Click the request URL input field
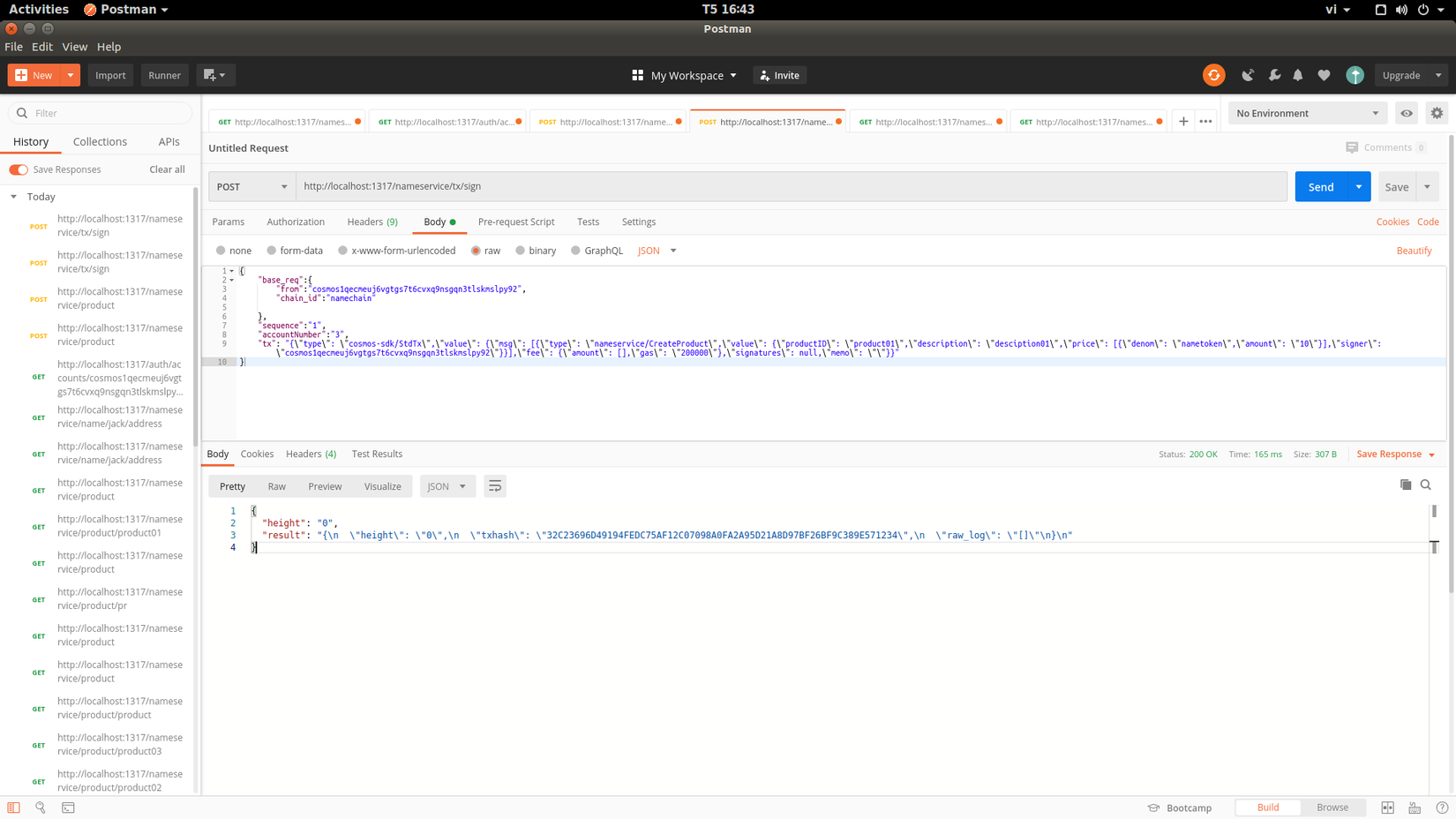 click(x=792, y=186)
